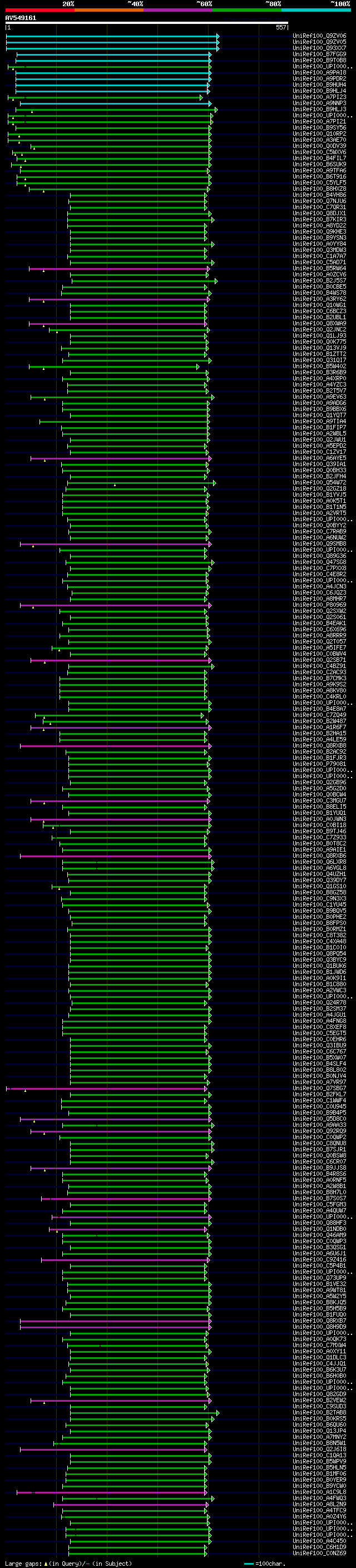Screen dimensions: 356x1568
Task: Click the UniRef100_A9TIA4 entry
Action: (319, 421)
